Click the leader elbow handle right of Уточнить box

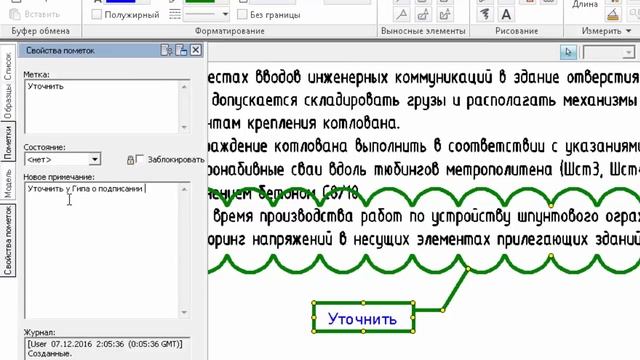pyautogui.click(x=442, y=310)
